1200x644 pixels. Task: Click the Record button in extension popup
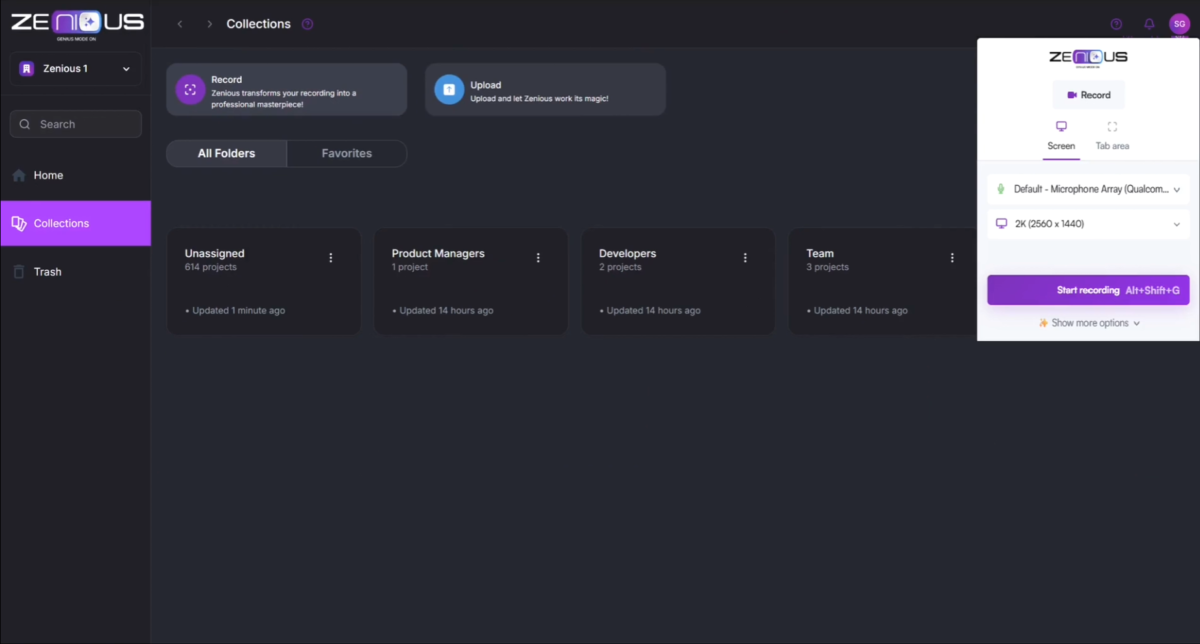point(1088,95)
